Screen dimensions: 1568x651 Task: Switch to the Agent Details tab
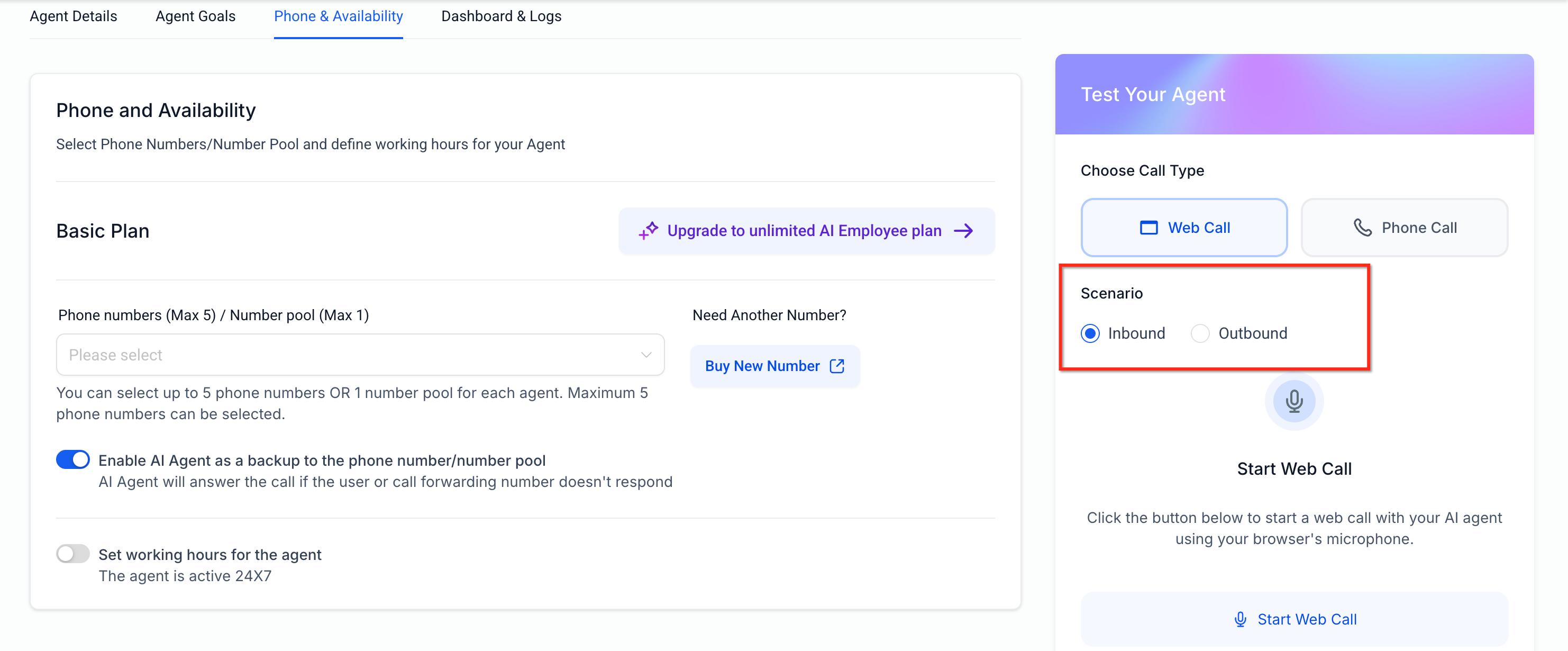coord(74,16)
